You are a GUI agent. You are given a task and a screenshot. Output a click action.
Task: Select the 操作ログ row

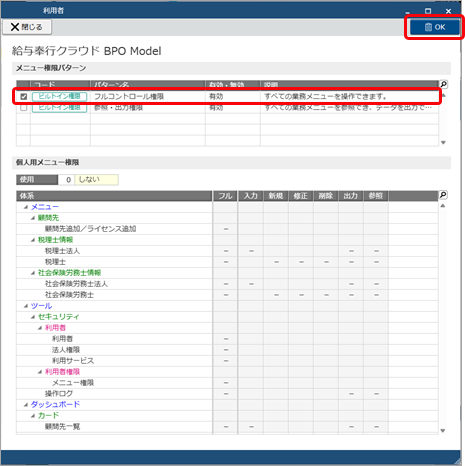tap(227, 394)
